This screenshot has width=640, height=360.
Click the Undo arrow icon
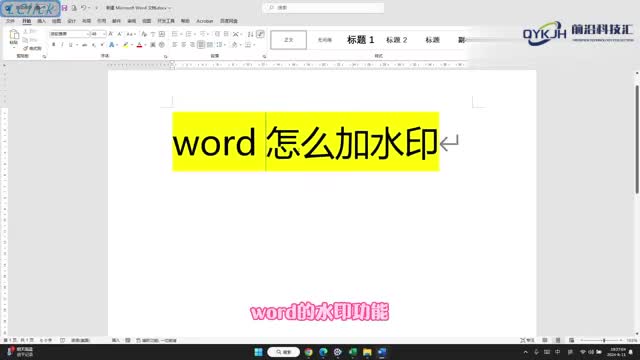tap(83, 8)
